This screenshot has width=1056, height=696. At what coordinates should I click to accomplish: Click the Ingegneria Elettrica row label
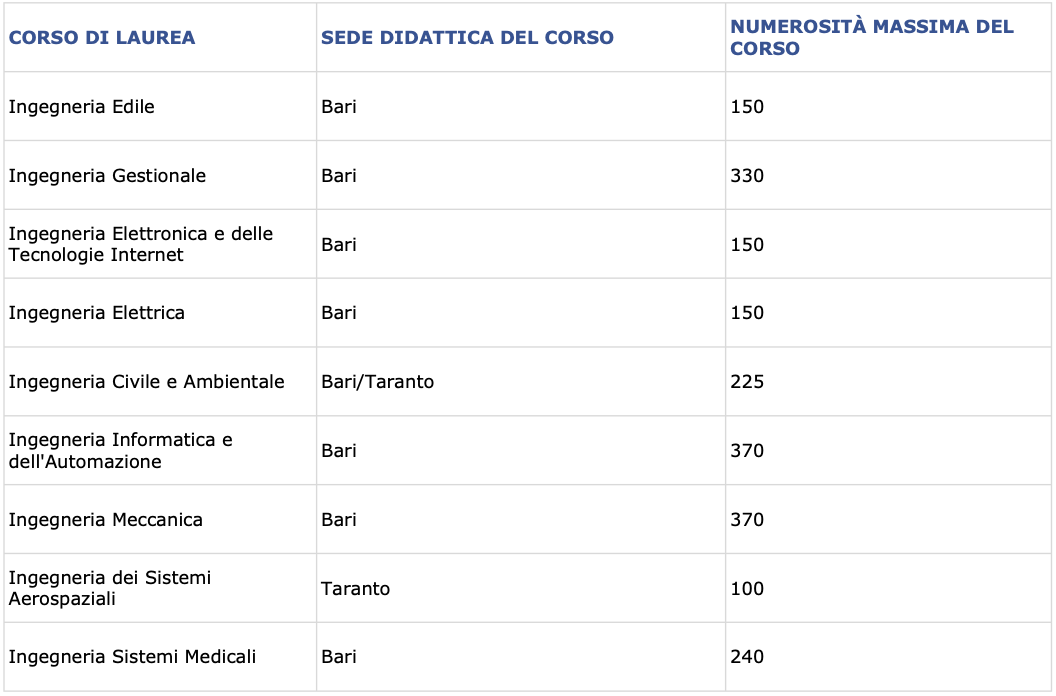tap(96, 313)
